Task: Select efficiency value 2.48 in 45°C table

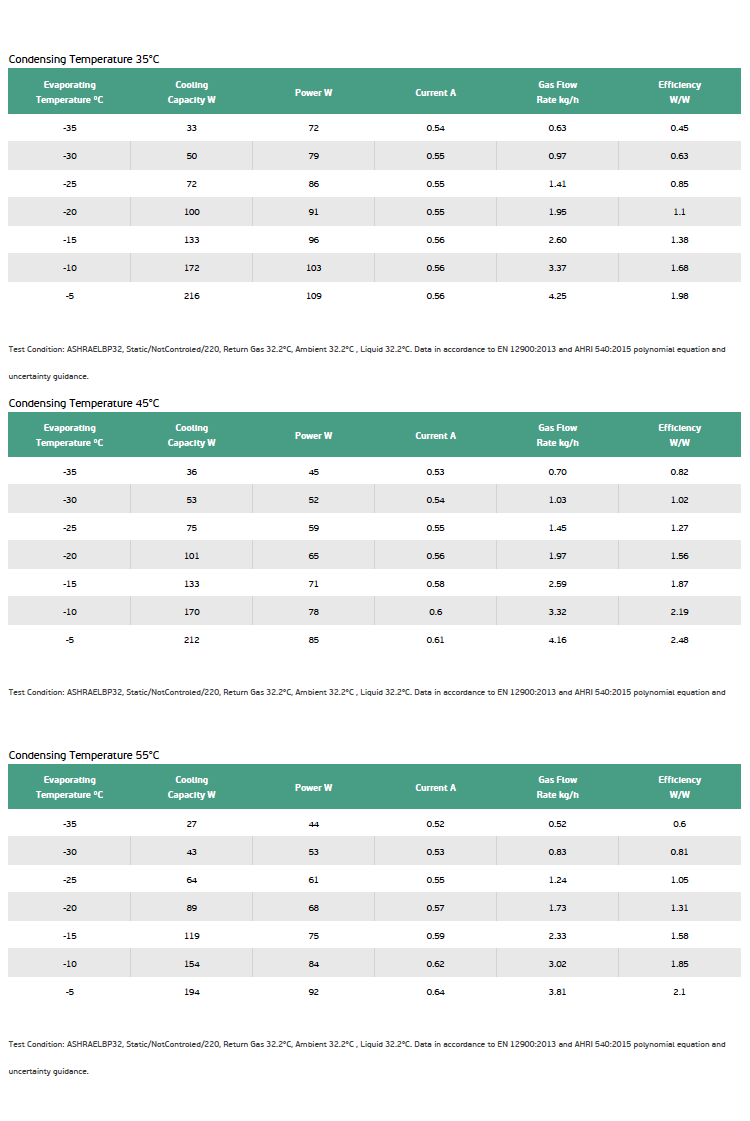Action: (x=679, y=640)
